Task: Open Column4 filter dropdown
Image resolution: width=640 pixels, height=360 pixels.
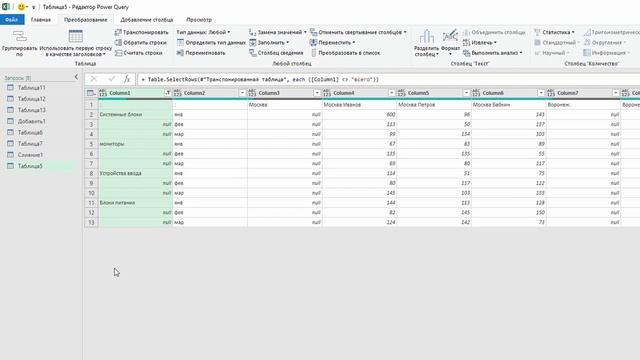Action: [391, 93]
